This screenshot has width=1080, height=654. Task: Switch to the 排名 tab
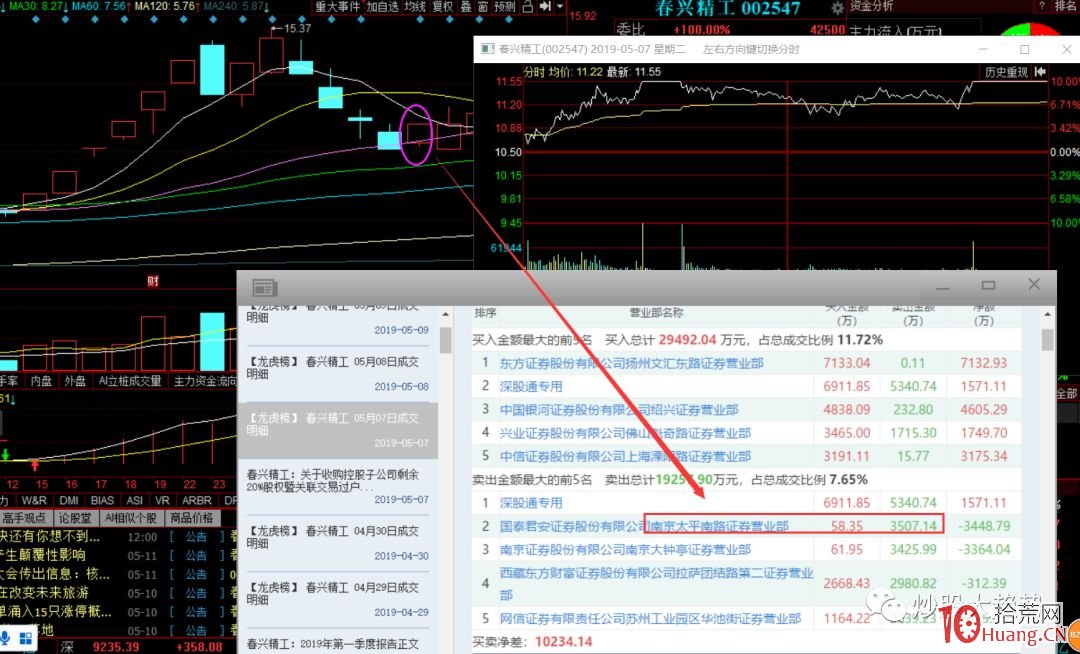(1067, 6)
